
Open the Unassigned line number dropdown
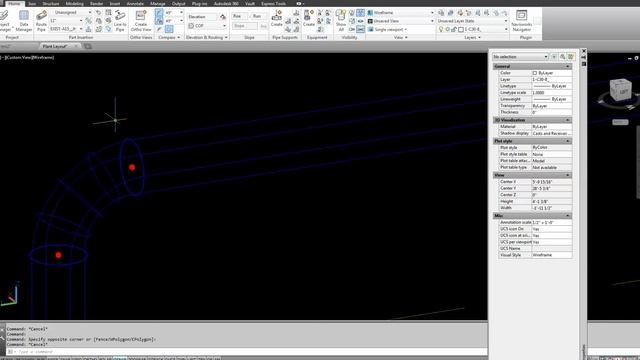90,13
